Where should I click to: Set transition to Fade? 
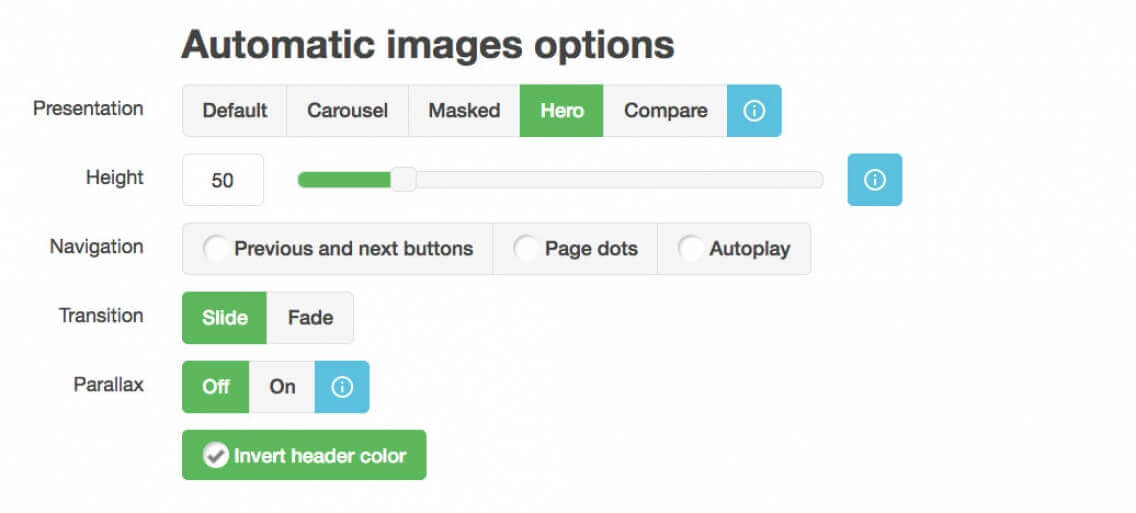tap(310, 318)
